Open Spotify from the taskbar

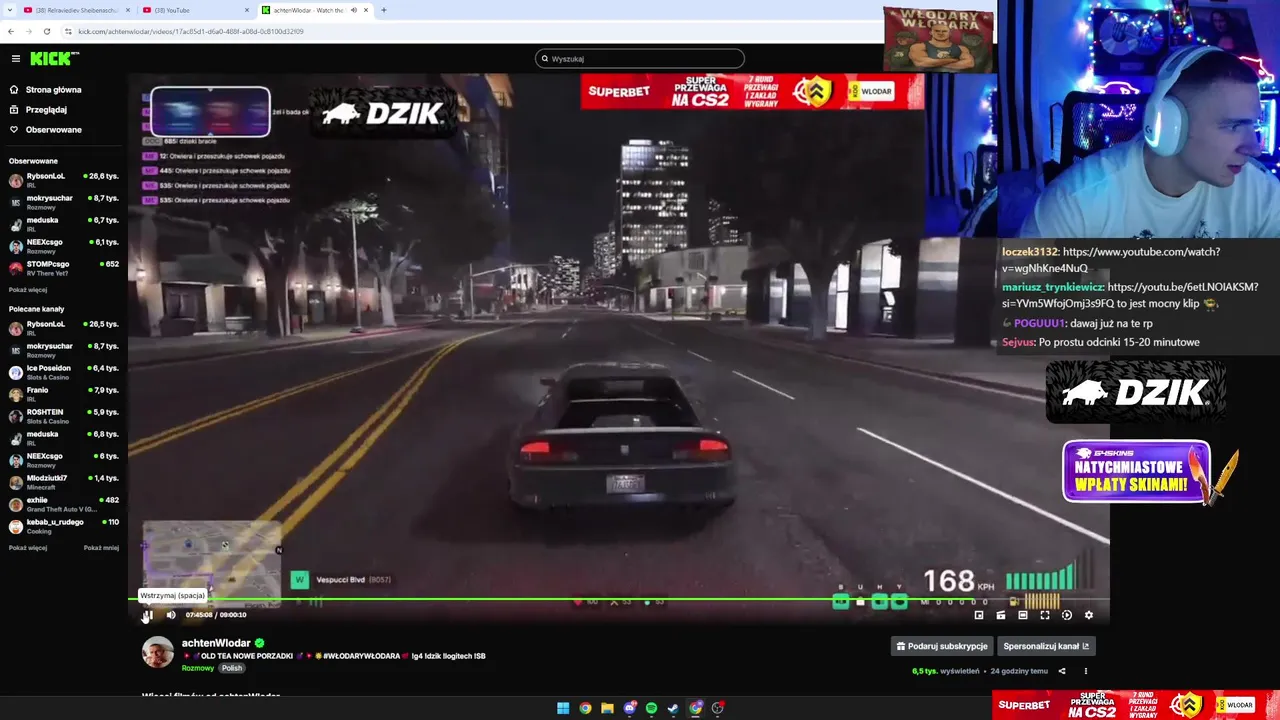(652, 708)
